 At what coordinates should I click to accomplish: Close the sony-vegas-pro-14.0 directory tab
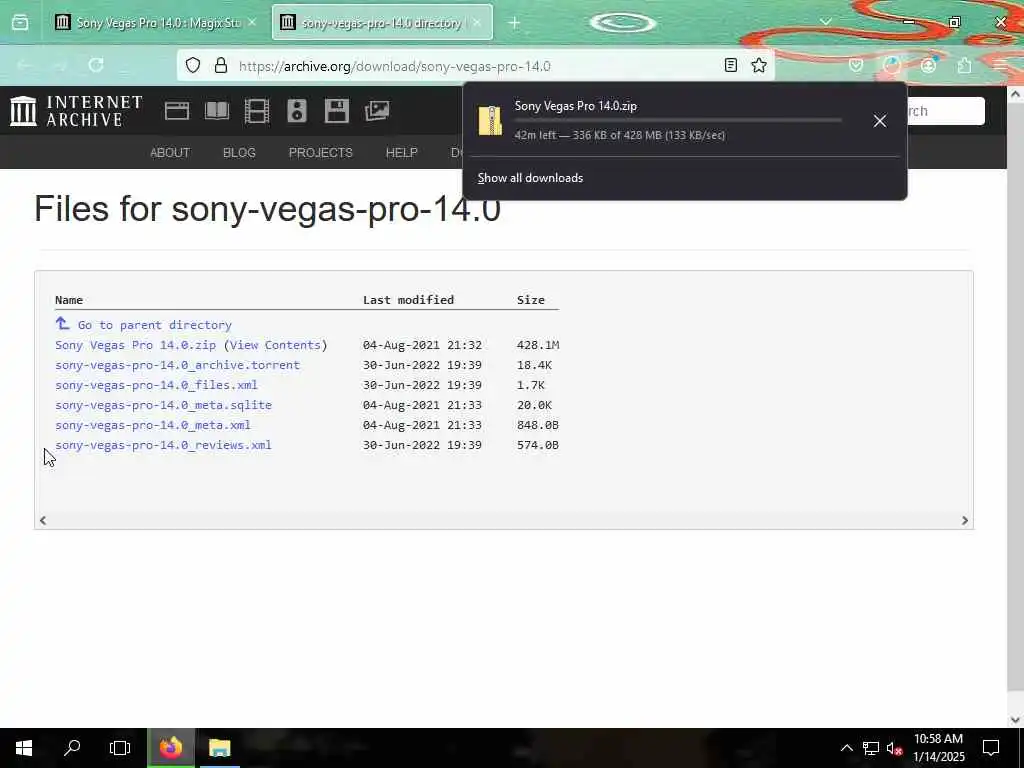click(477, 23)
